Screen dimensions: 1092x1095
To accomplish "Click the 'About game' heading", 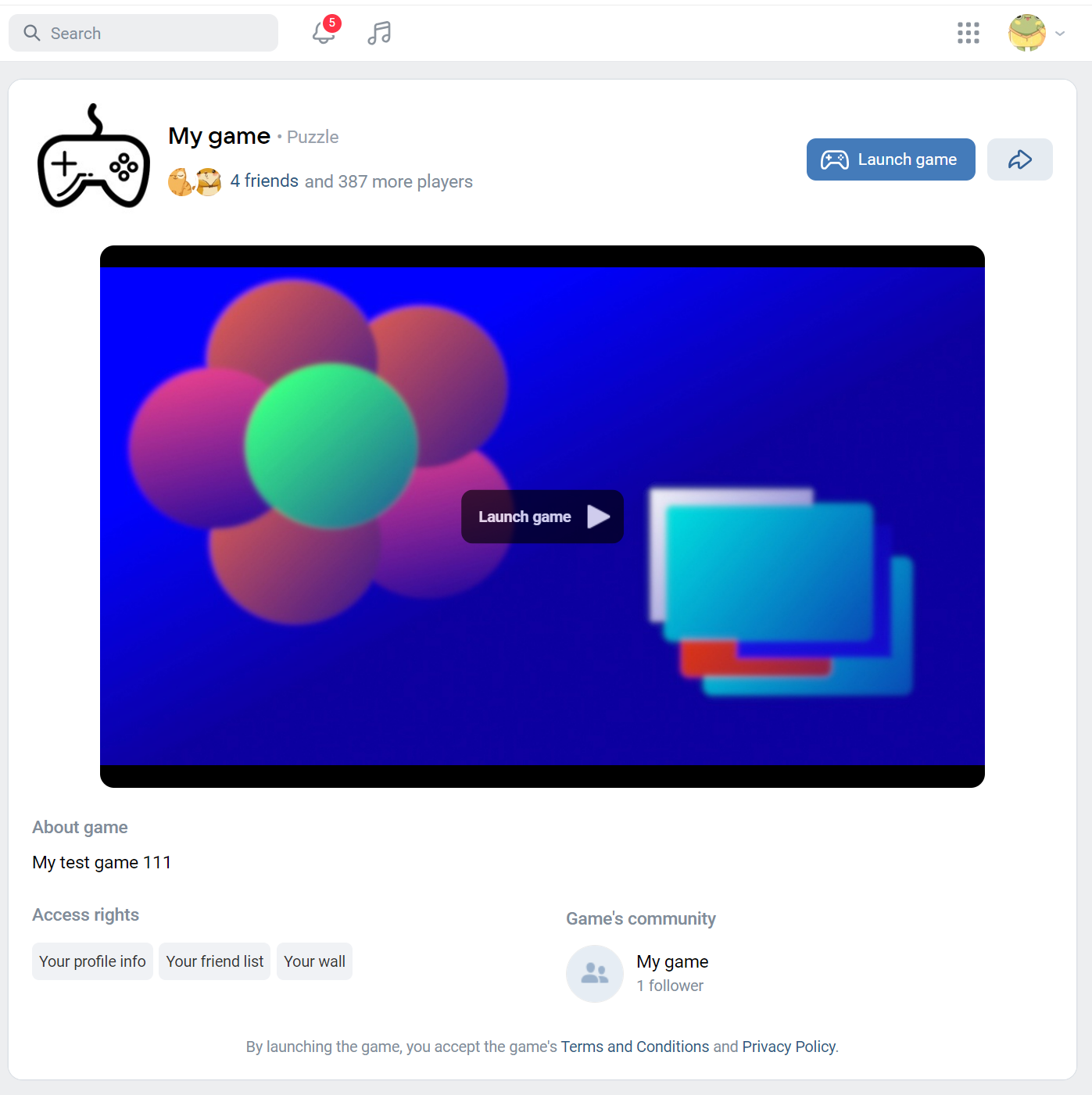I will [x=80, y=827].
